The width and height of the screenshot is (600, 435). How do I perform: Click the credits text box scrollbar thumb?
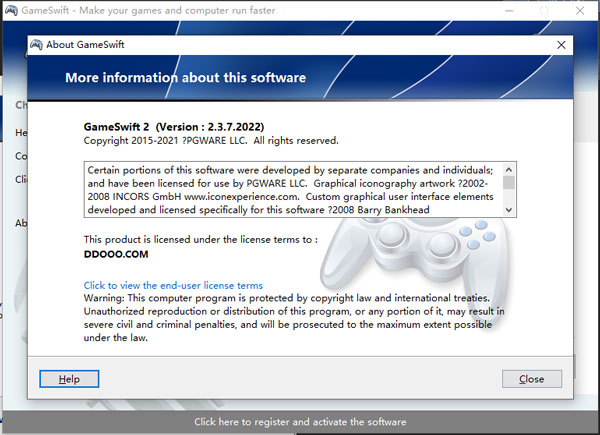509,182
